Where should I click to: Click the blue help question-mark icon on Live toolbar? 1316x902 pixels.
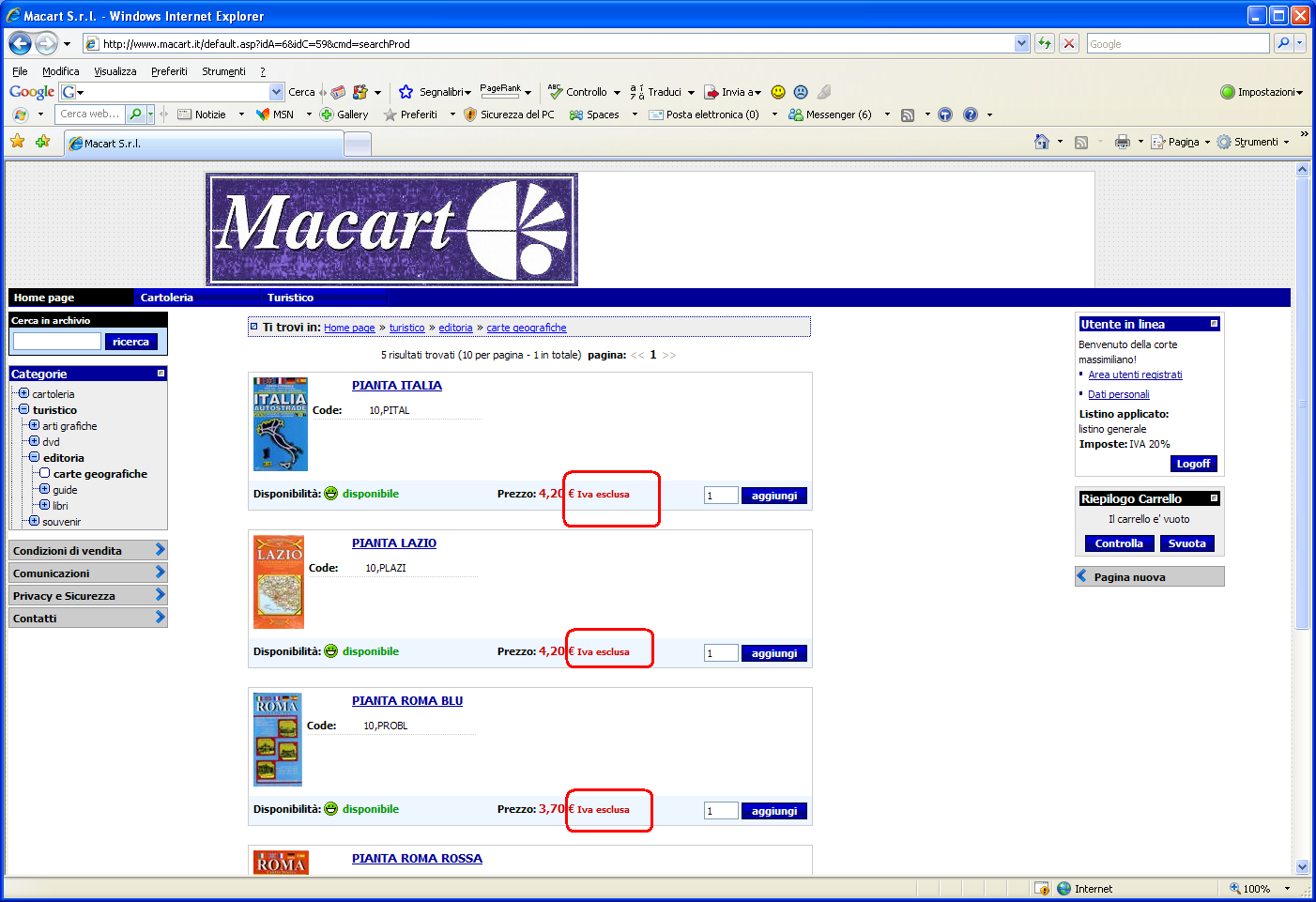(971, 115)
